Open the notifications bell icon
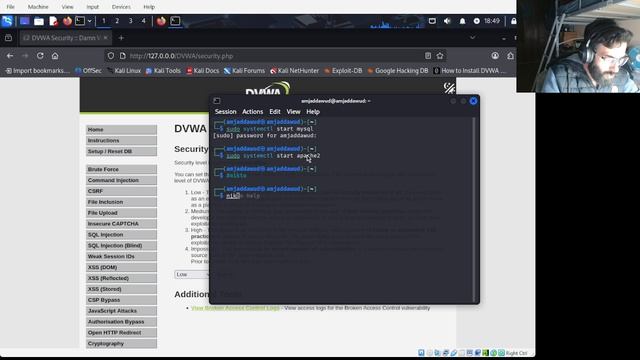Image resolution: width=640 pixels, height=360 pixels. click(x=462, y=21)
